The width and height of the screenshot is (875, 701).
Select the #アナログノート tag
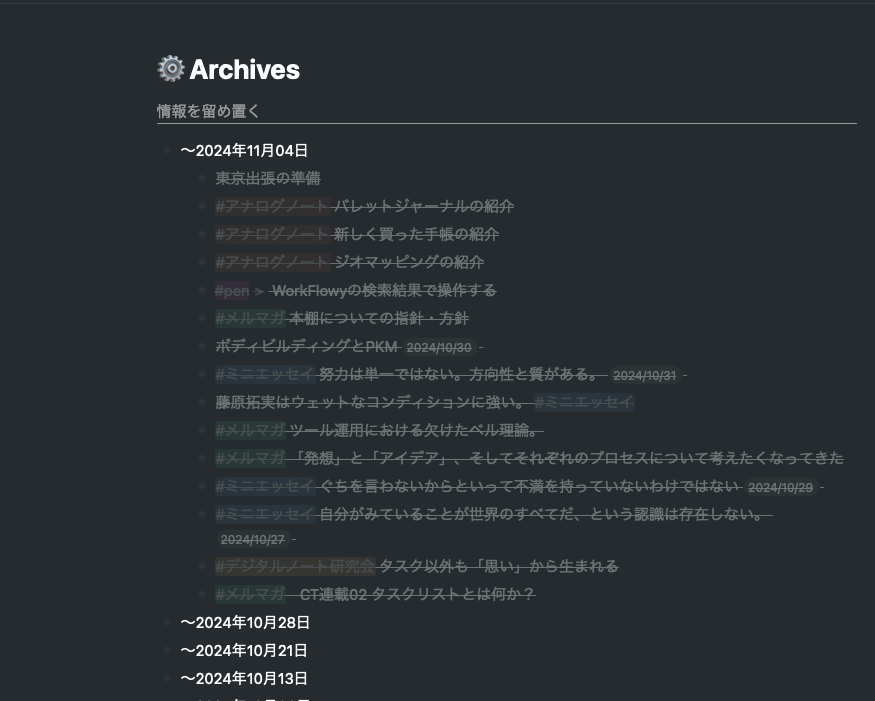[x=271, y=206]
